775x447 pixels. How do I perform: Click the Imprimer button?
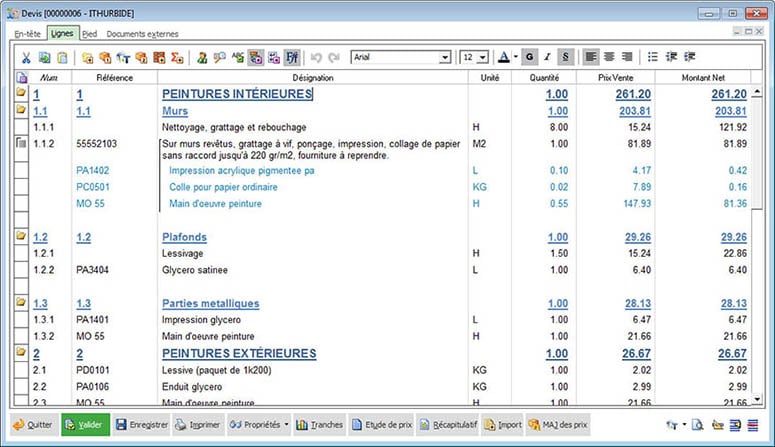pyautogui.click(x=198, y=425)
